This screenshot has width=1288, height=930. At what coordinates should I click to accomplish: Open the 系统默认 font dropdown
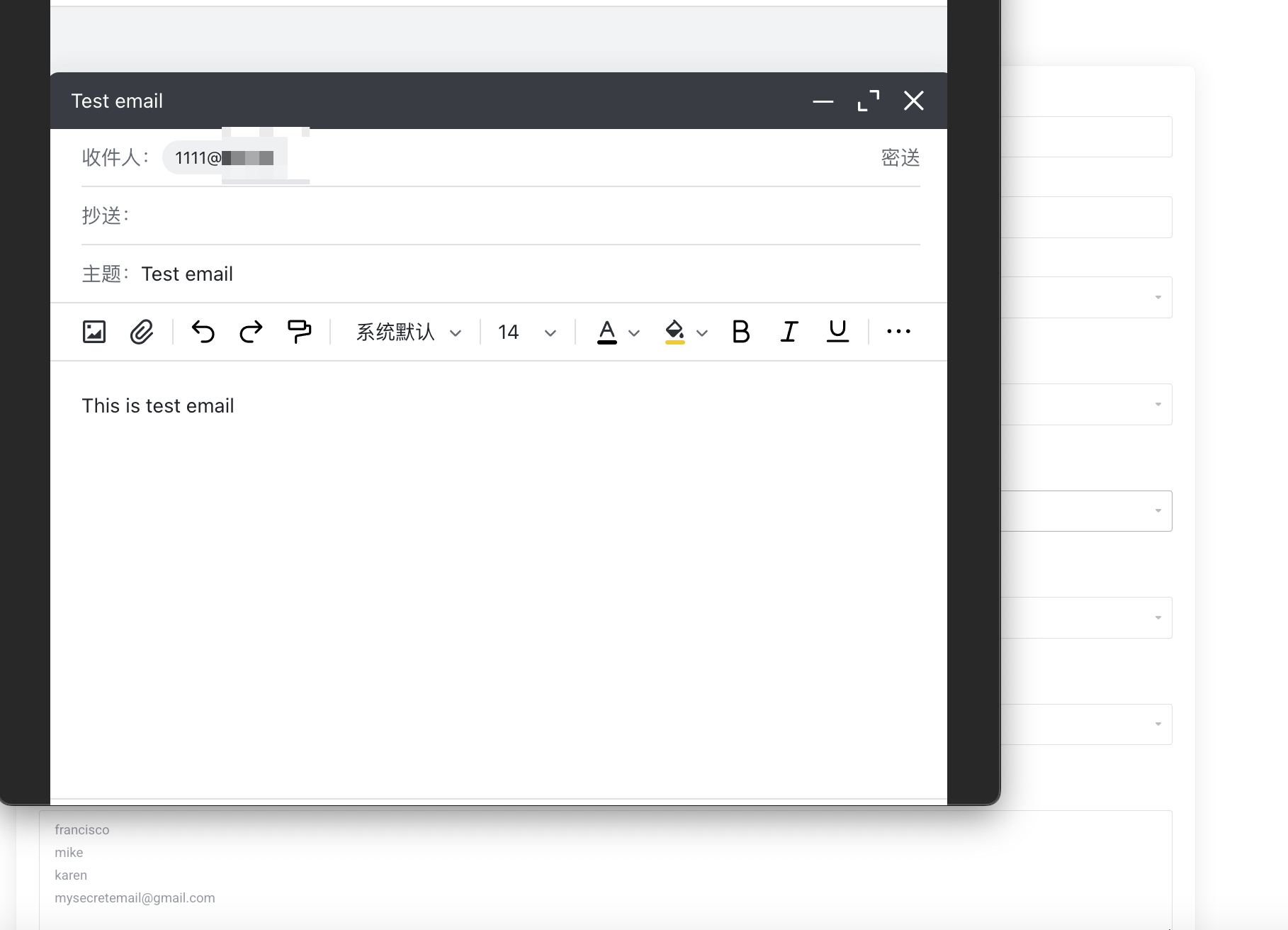click(409, 332)
